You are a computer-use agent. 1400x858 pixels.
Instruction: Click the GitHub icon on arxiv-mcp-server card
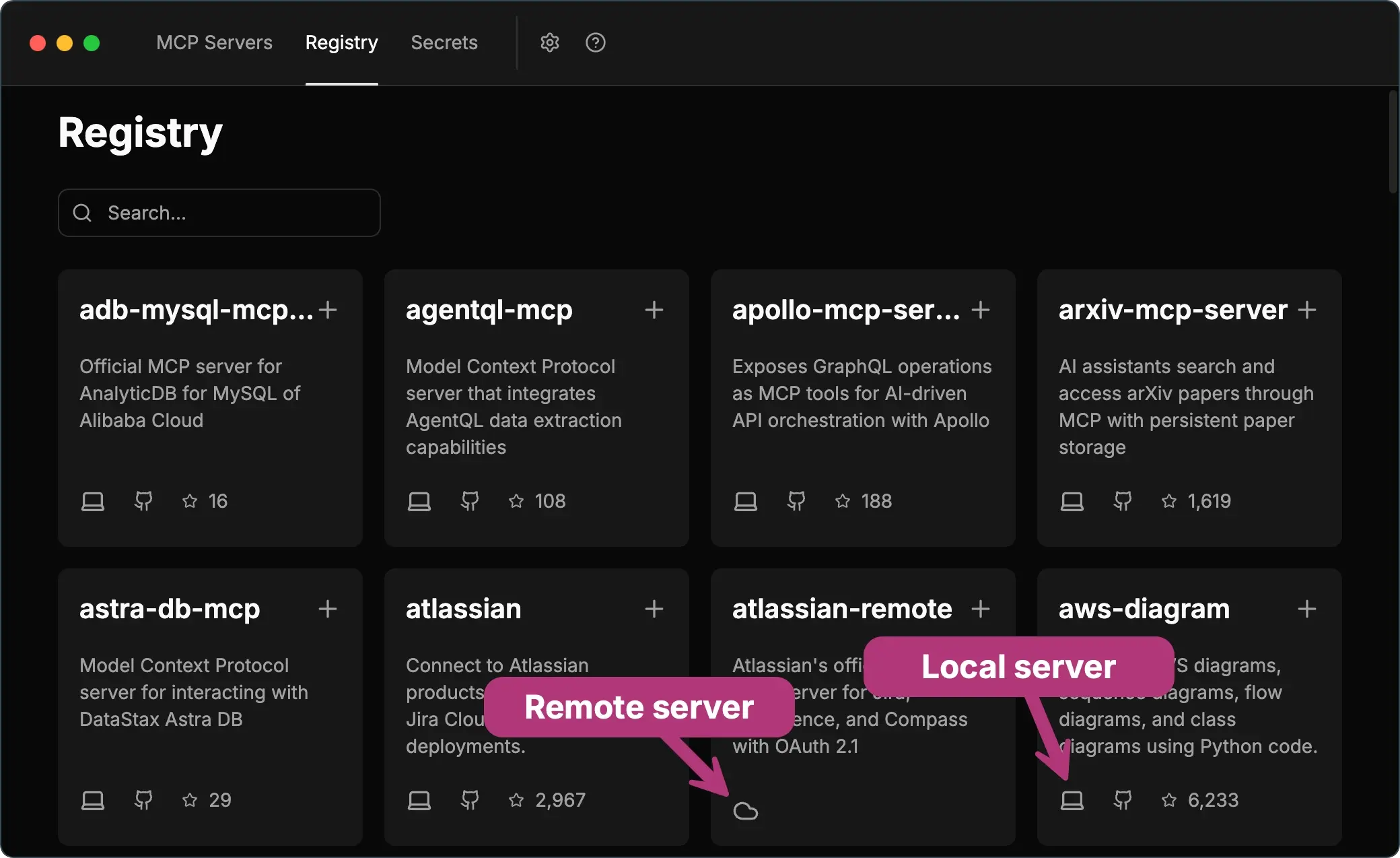(x=1122, y=500)
